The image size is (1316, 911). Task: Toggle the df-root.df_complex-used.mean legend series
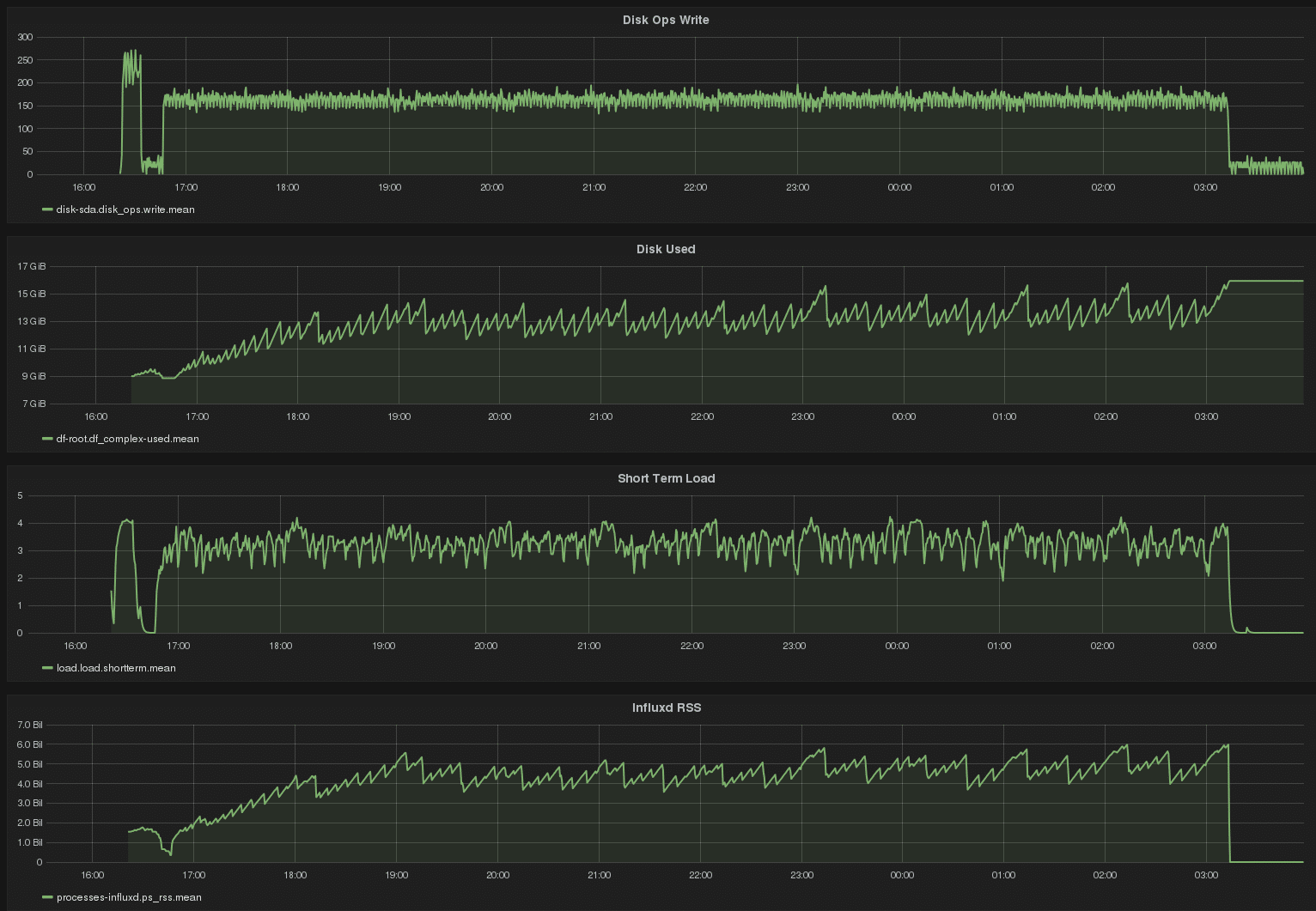pos(127,439)
